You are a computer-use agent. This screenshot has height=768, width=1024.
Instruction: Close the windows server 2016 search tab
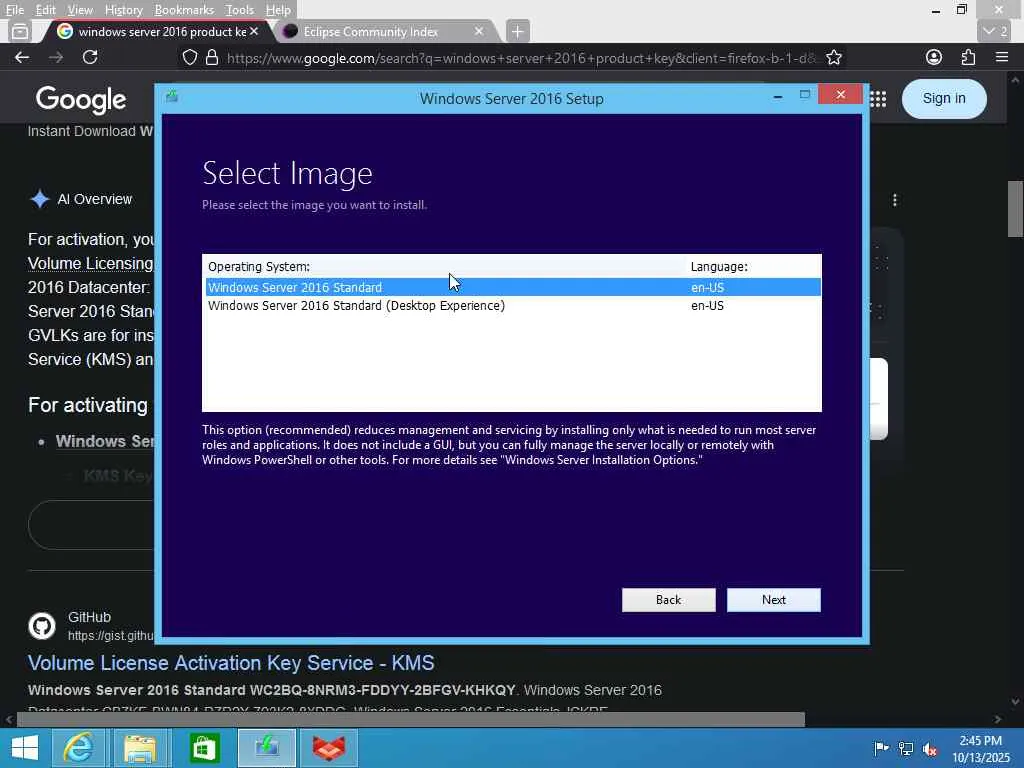(x=254, y=31)
